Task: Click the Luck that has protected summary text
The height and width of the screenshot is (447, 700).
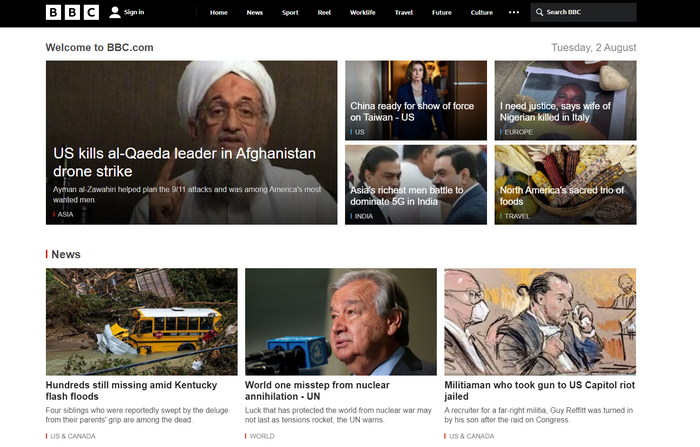Action: (x=338, y=415)
